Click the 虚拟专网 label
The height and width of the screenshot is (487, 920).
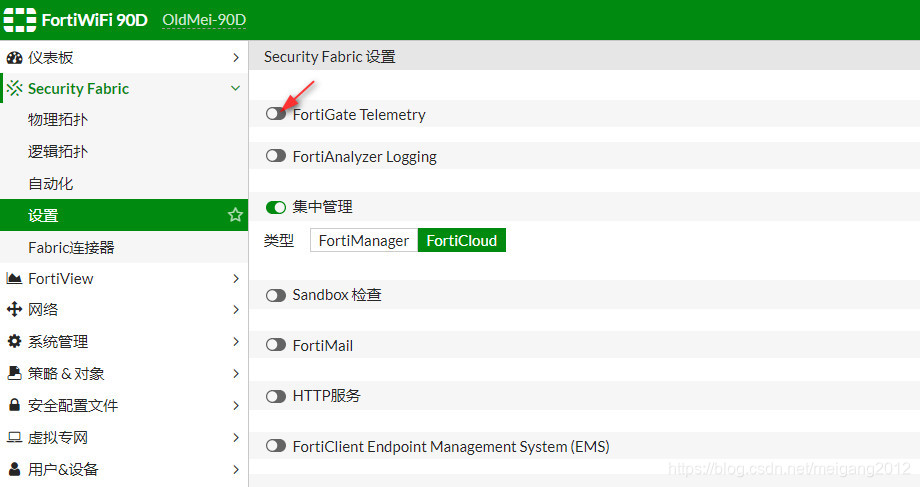click(x=58, y=438)
